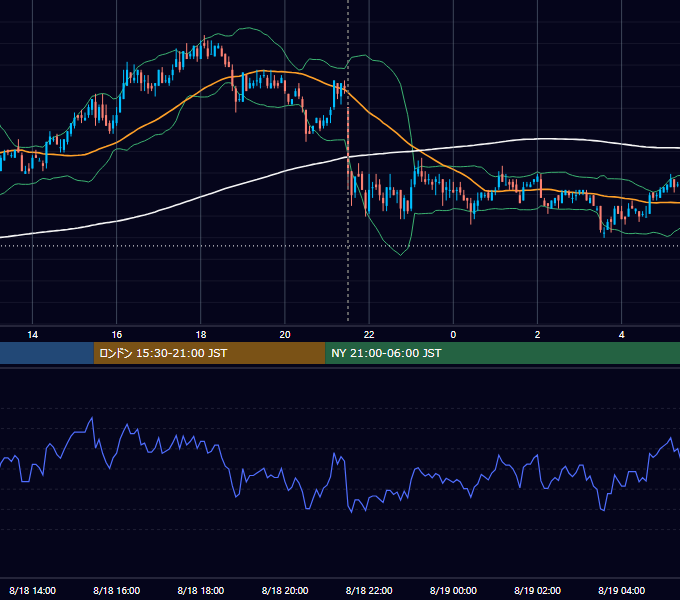Click the 8/18 16:00 date label
The image size is (680, 600).
point(117,591)
